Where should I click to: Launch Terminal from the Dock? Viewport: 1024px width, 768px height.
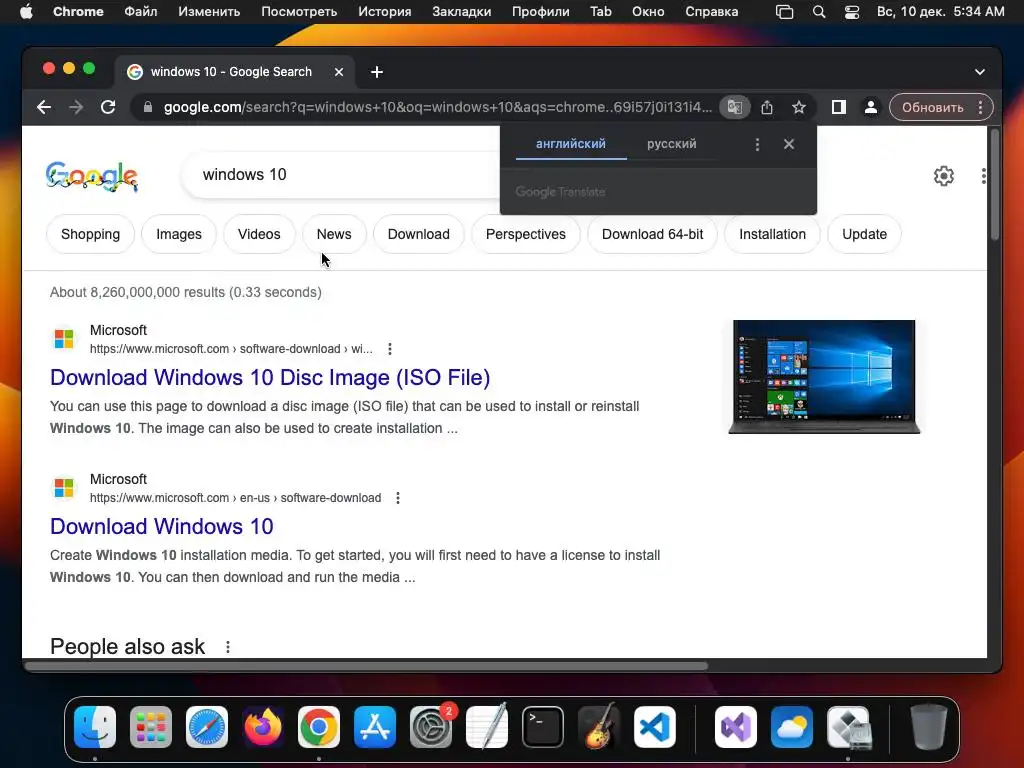coord(543,727)
